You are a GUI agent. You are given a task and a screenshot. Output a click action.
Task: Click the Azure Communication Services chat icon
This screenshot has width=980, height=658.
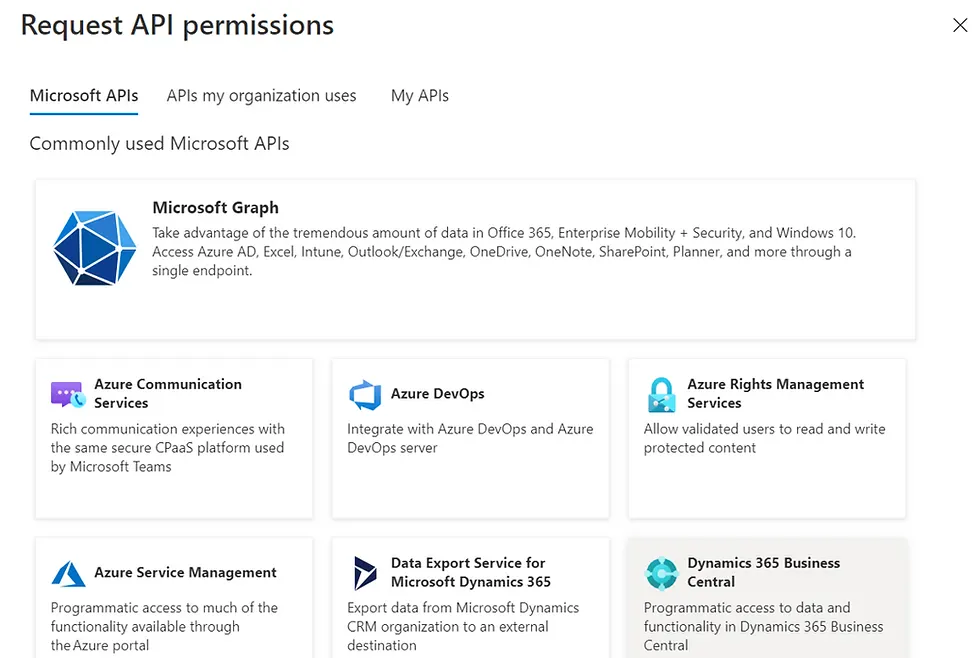(x=68, y=394)
